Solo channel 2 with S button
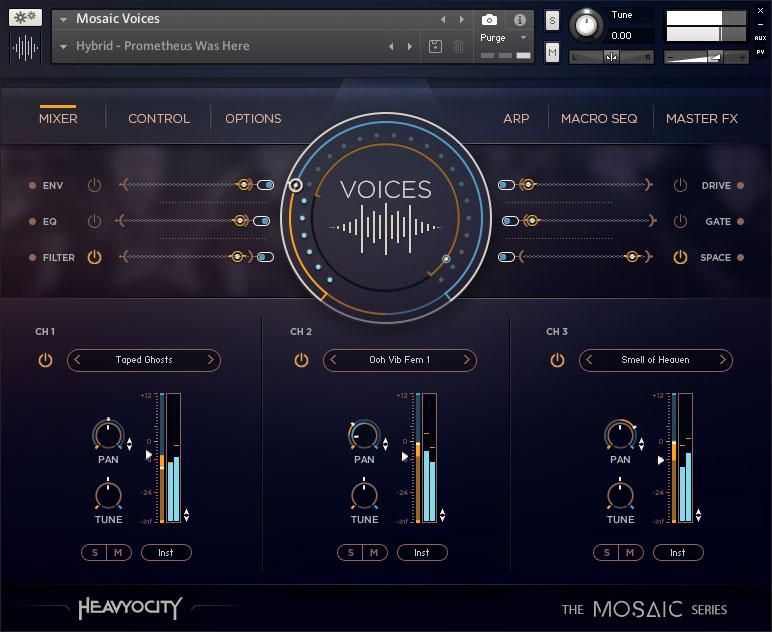Image resolution: width=772 pixels, height=632 pixels. 351,553
